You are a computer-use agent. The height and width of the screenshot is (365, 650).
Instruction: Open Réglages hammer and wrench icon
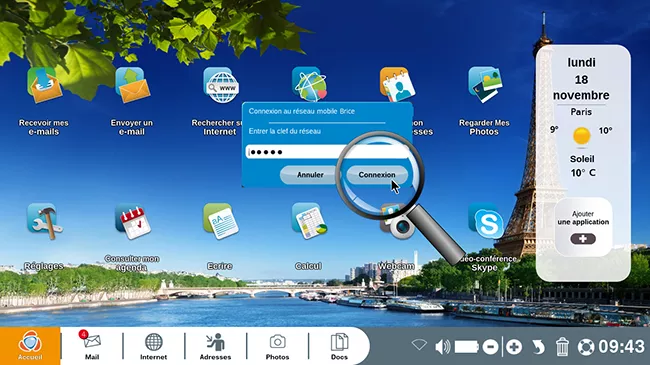(x=44, y=221)
